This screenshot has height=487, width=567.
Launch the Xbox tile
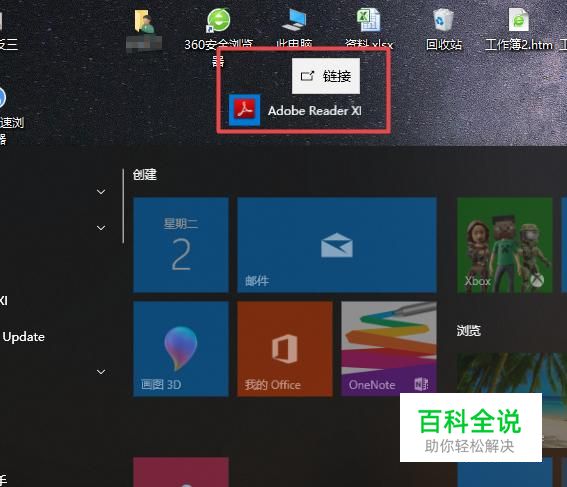(x=504, y=245)
